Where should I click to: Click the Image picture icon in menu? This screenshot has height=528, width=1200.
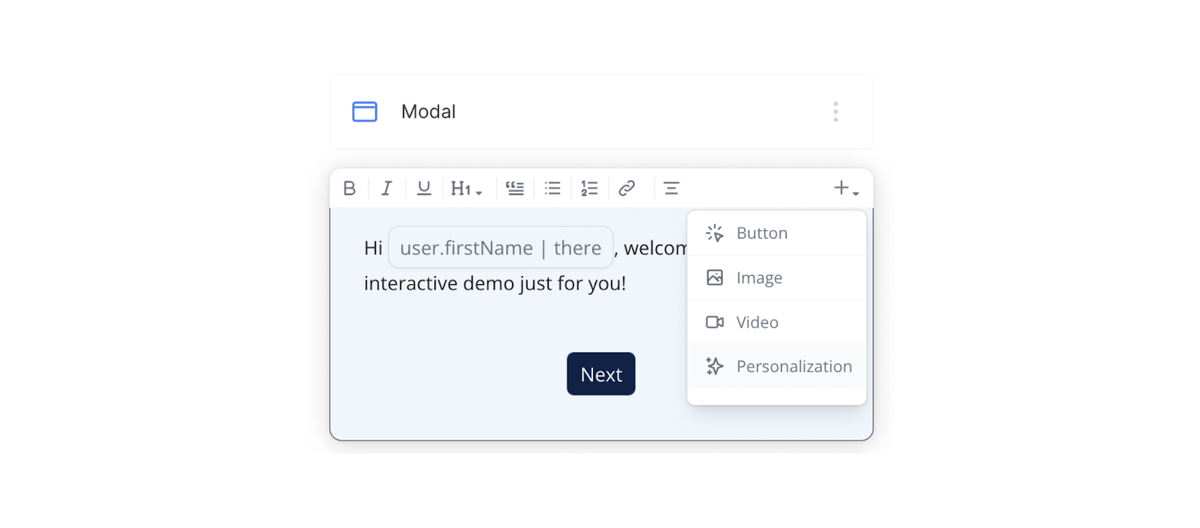tap(714, 278)
